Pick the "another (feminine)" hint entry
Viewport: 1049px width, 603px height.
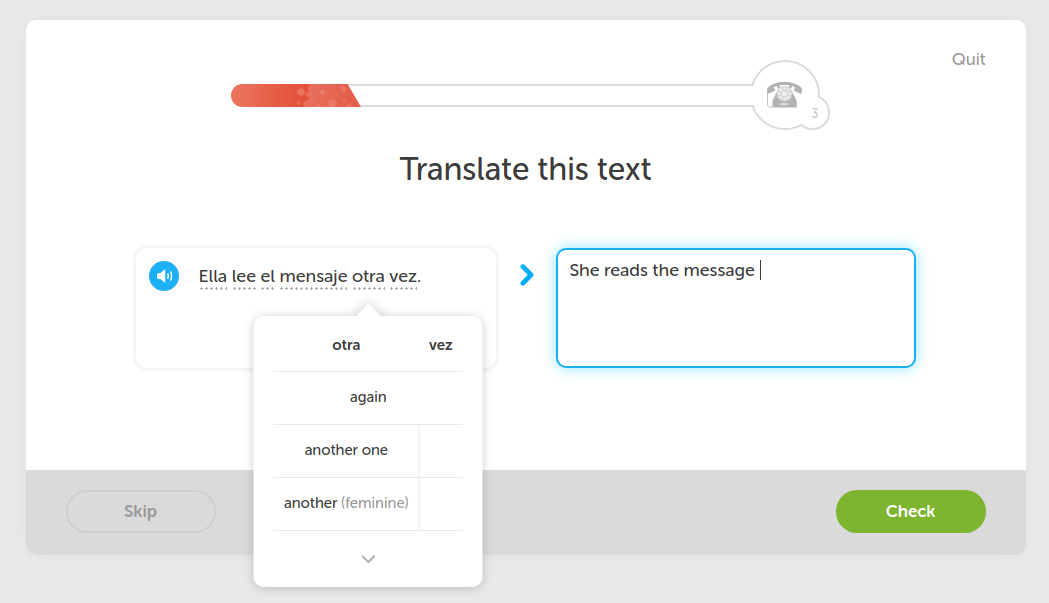[x=346, y=503]
